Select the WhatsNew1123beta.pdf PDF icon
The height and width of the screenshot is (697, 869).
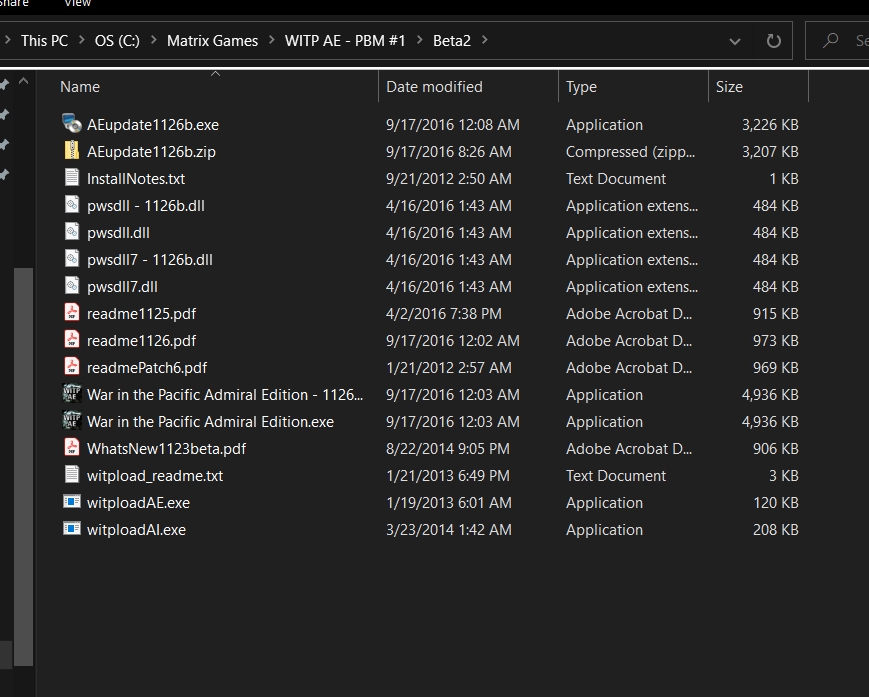(72, 448)
